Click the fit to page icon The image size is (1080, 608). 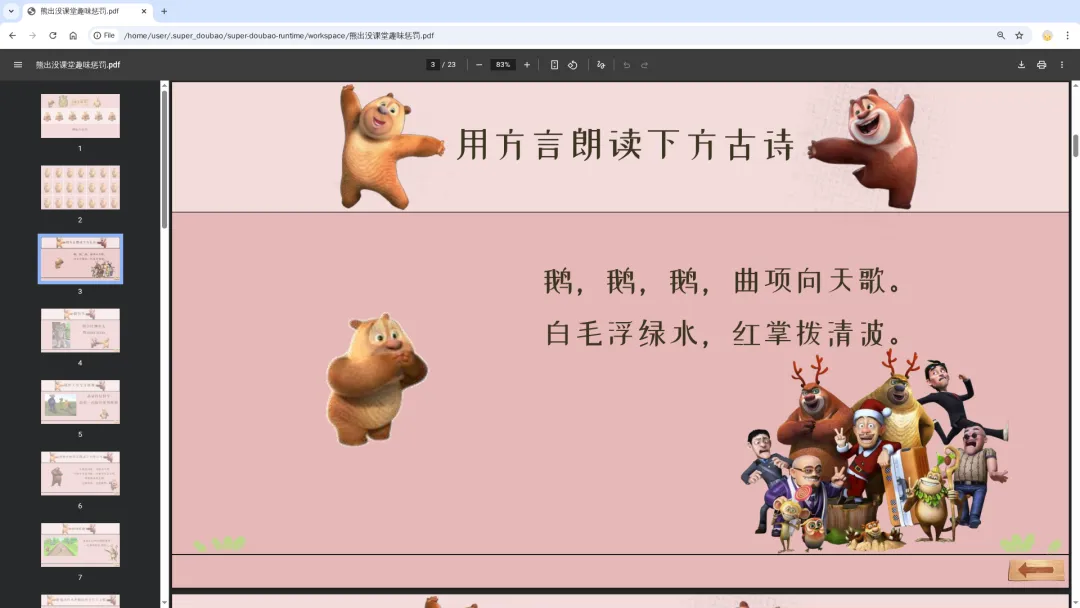coord(554,65)
